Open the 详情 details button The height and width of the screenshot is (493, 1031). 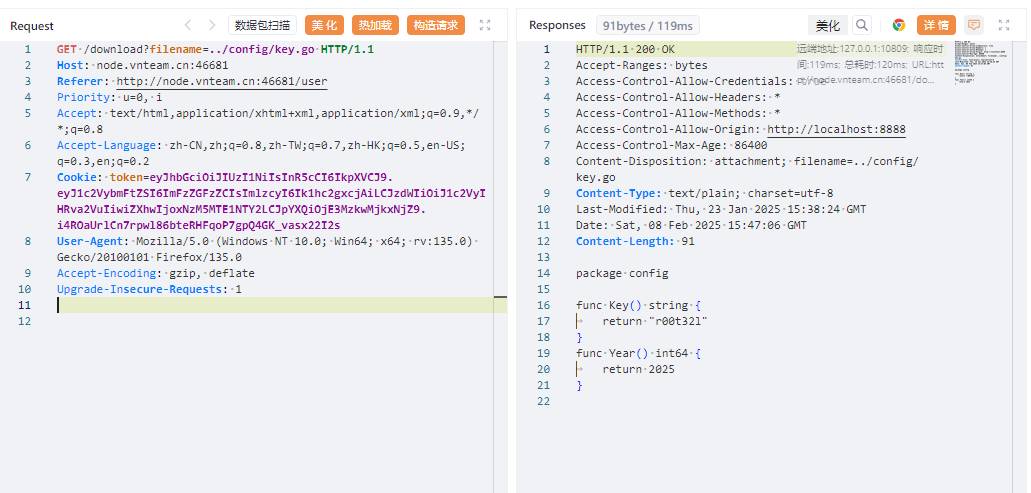[x=935, y=25]
